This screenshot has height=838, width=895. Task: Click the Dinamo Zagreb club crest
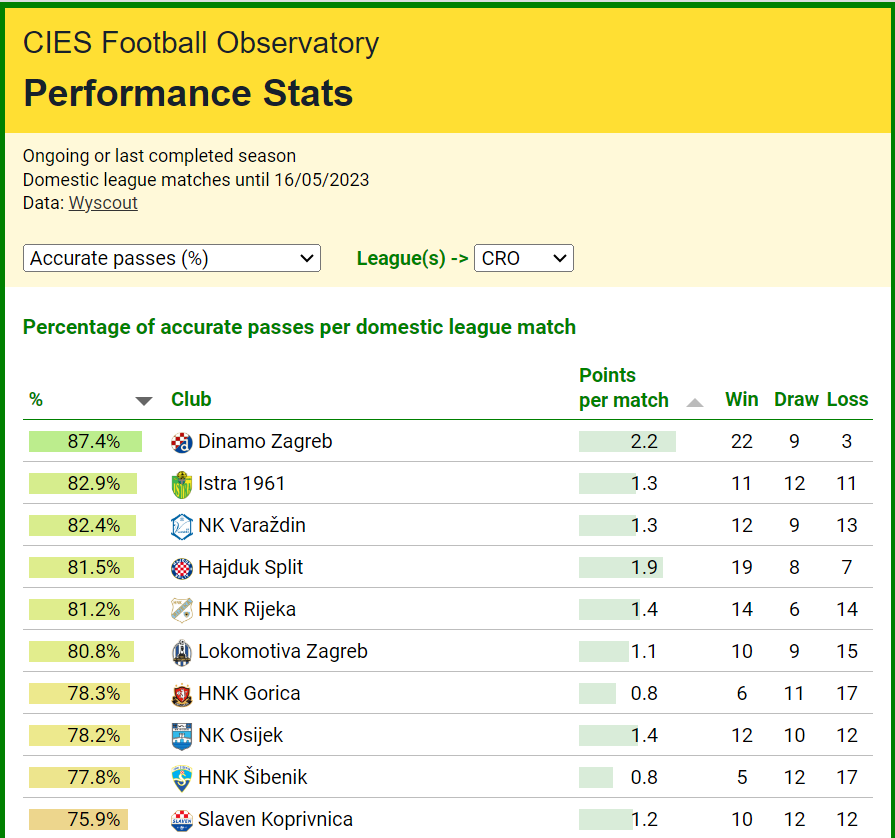point(181,442)
